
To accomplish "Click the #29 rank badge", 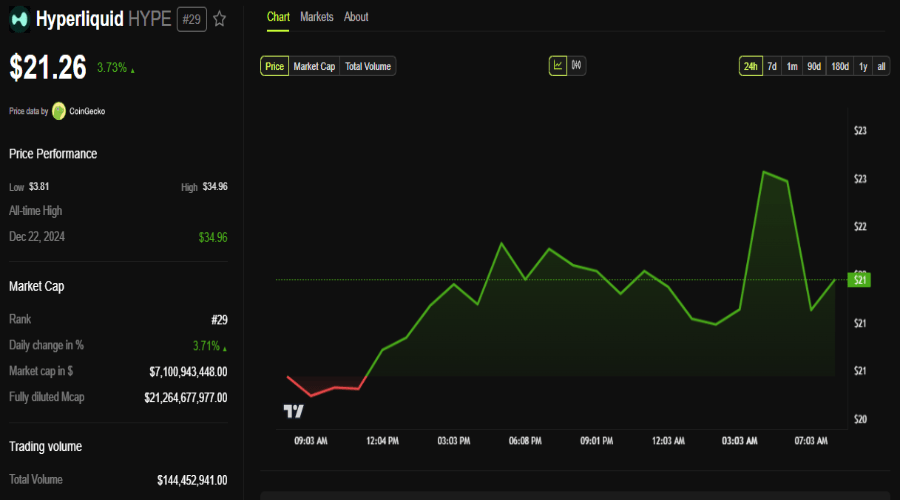I will click(x=192, y=20).
